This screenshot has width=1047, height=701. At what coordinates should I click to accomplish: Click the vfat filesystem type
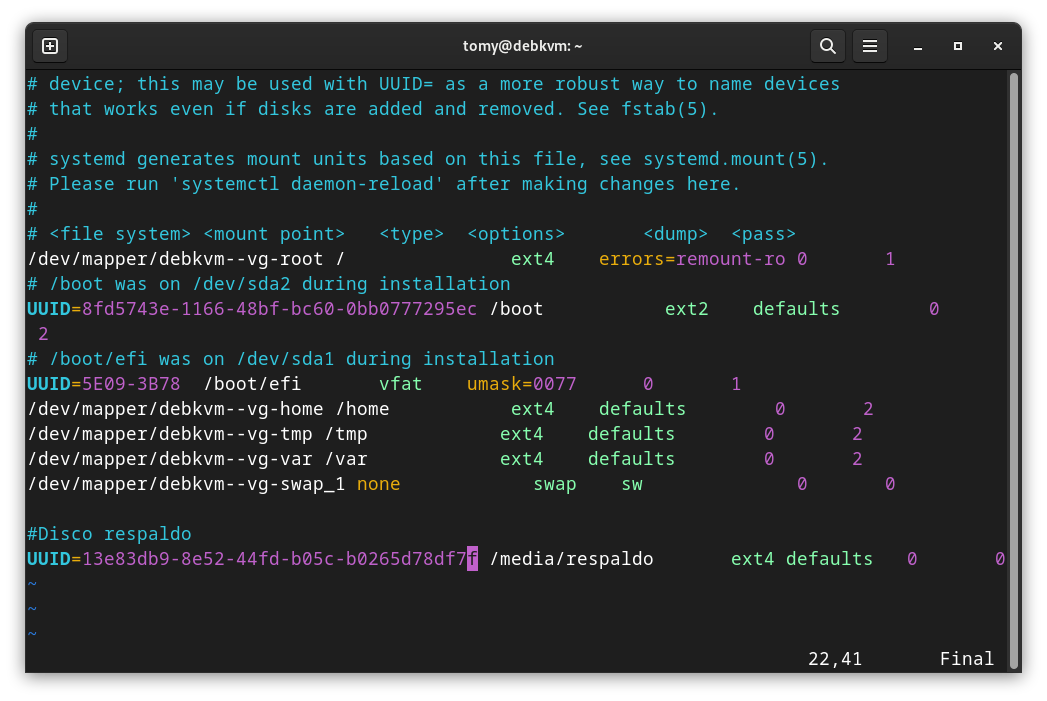click(400, 384)
